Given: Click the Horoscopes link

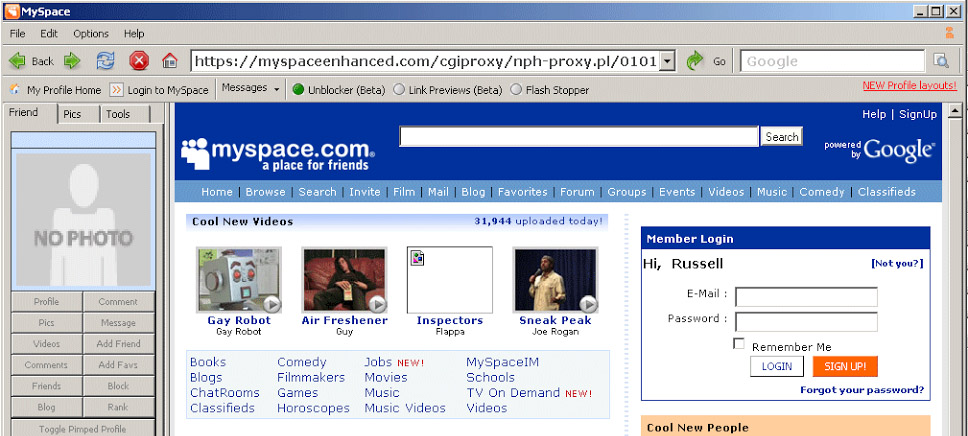Looking at the screenshot, I should [x=313, y=408].
